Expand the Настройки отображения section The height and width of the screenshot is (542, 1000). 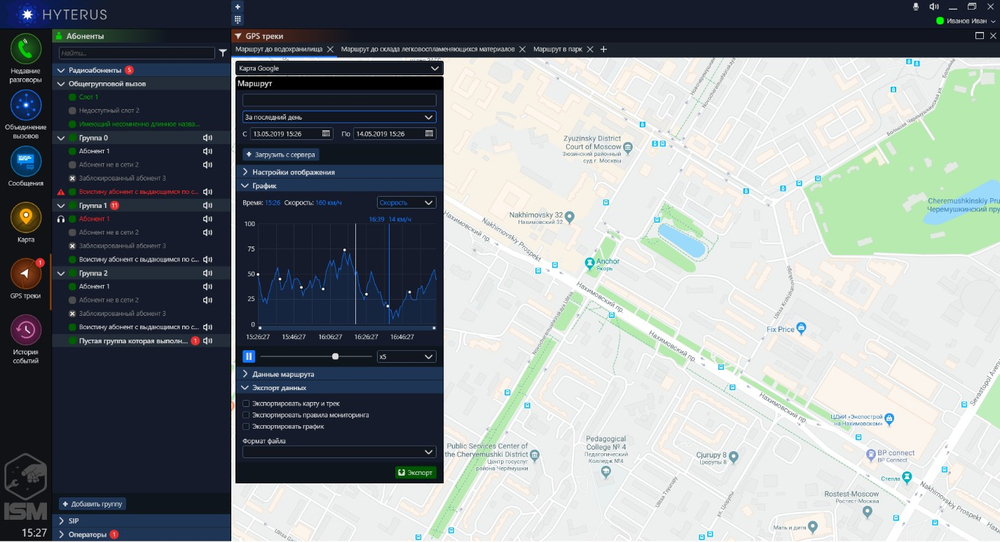(x=339, y=172)
